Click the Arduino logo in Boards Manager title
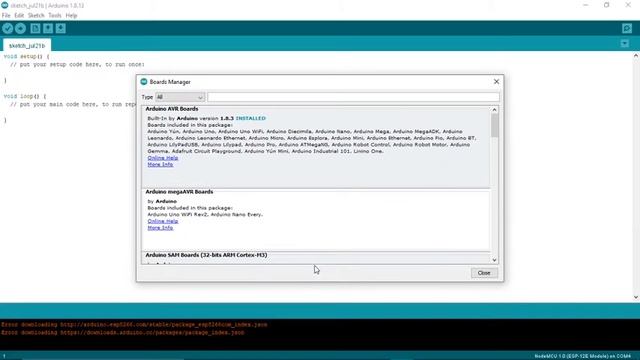640x360 pixels. (144, 82)
